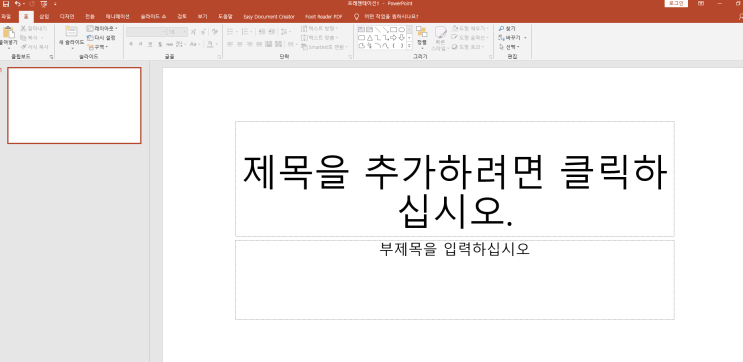Switch to the Easy Document Creator tab
This screenshot has height=362, width=743.
pyautogui.click(x=269, y=17)
